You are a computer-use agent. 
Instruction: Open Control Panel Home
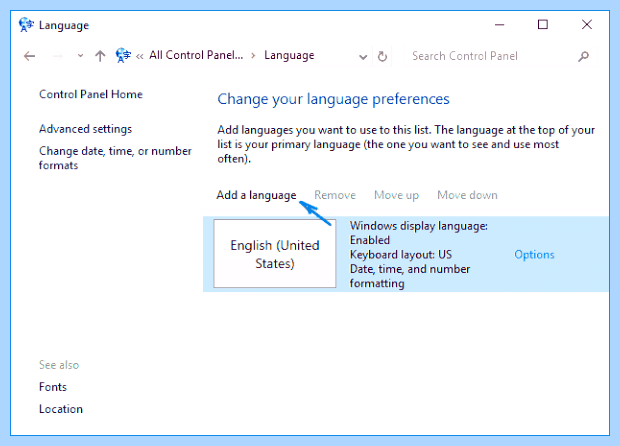pos(91,94)
